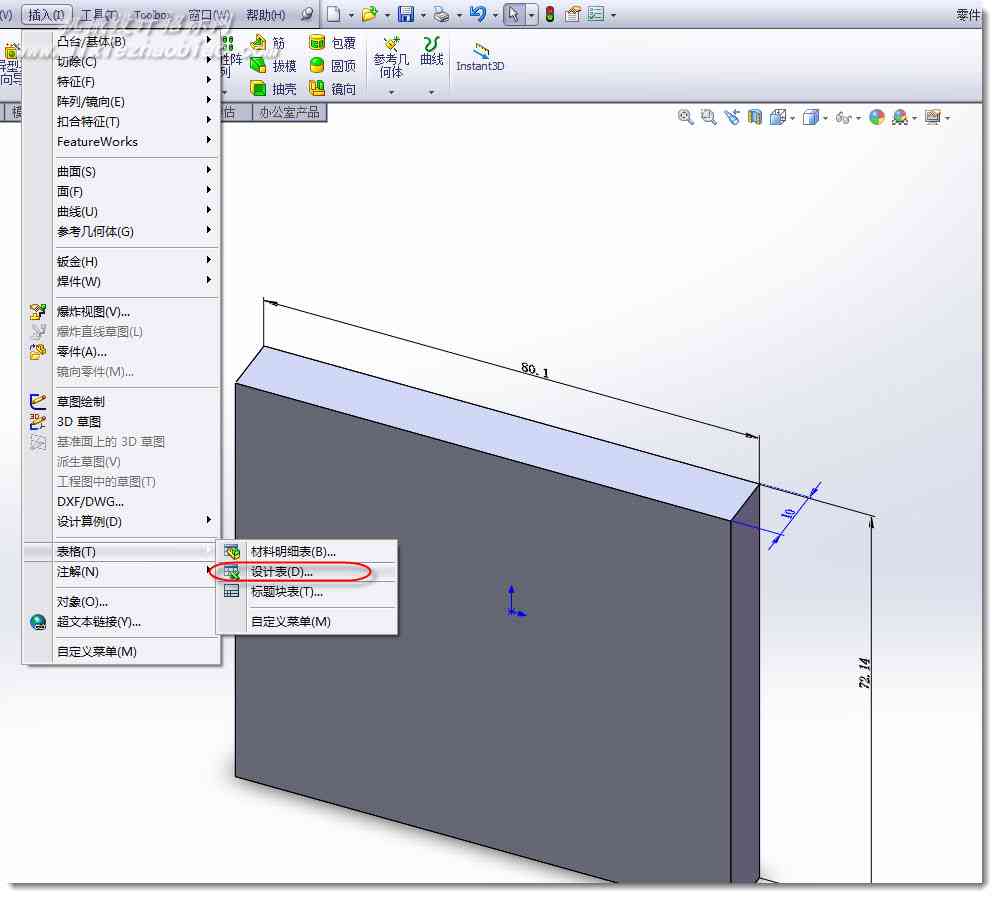Open dropdown arrow next to Open folder
The image size is (997, 898).
click(387, 15)
